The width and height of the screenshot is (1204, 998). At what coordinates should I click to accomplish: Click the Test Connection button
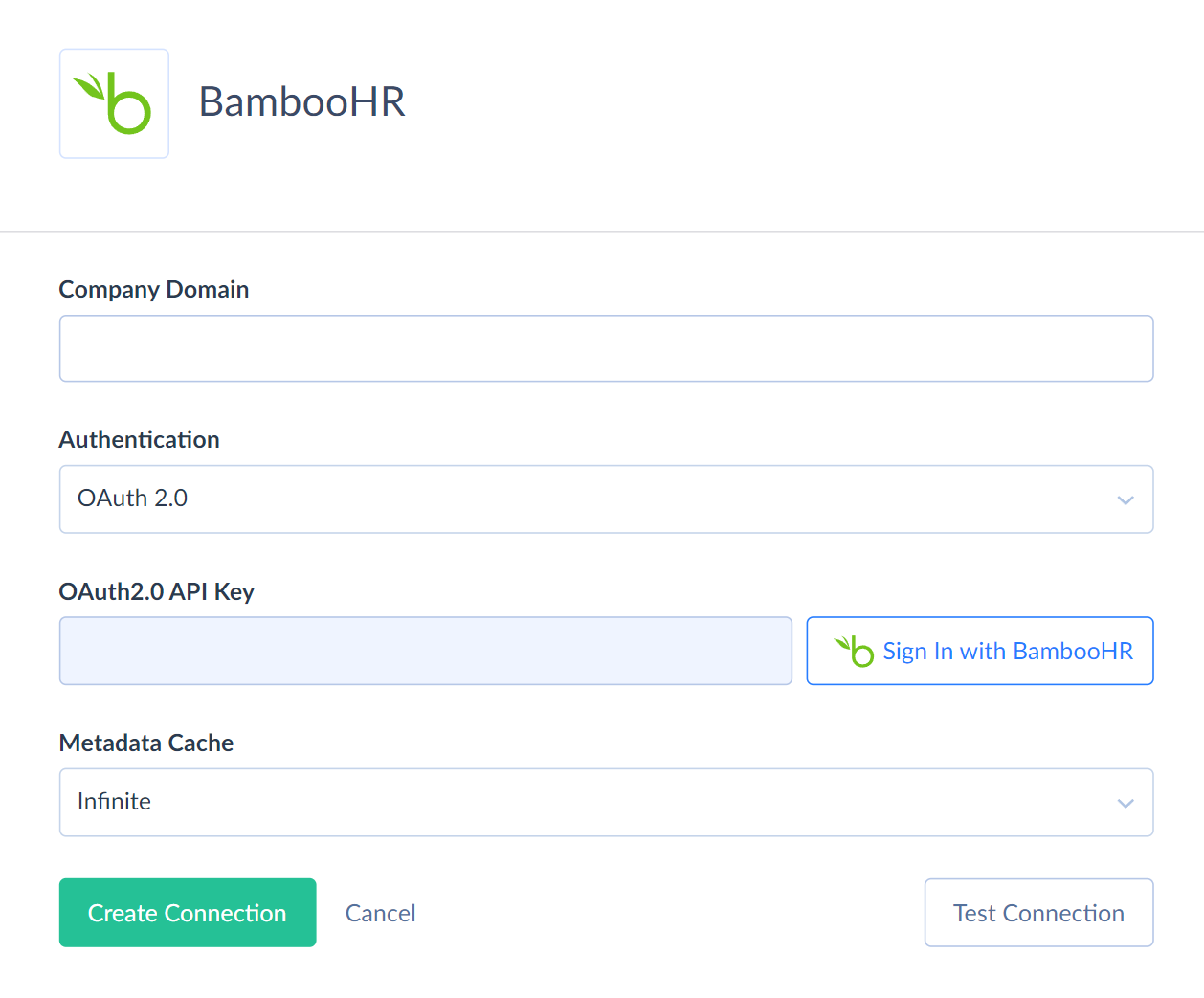coord(1038,913)
